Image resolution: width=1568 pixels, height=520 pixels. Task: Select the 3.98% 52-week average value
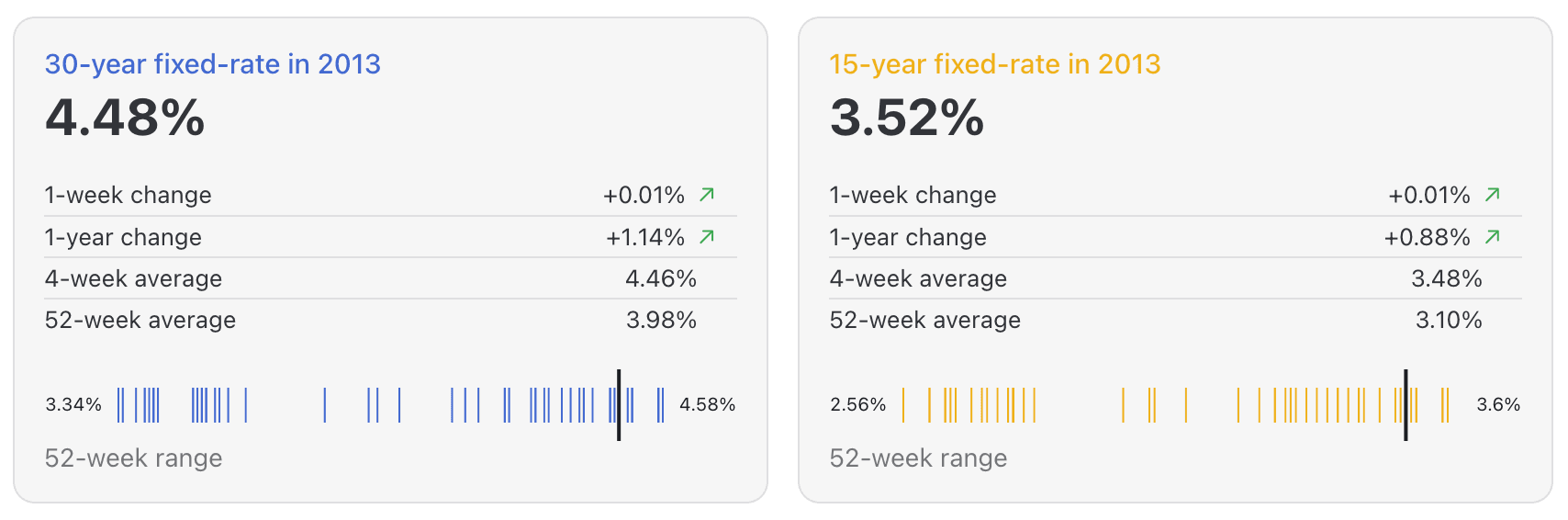[661, 321]
